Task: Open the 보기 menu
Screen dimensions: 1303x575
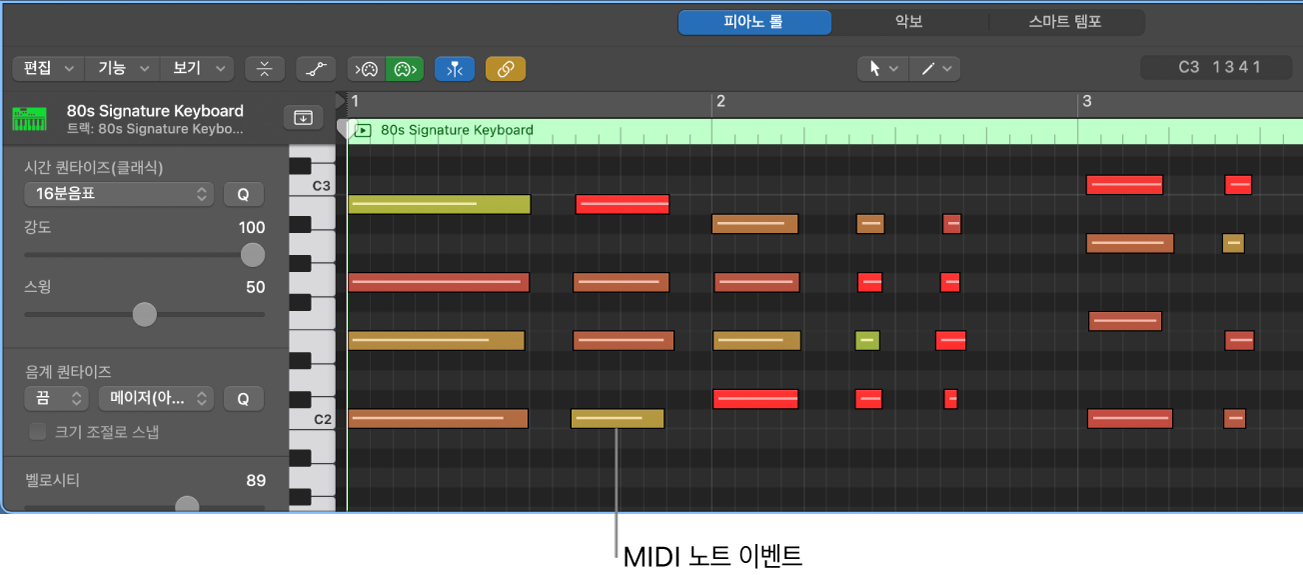Action: 197,68
